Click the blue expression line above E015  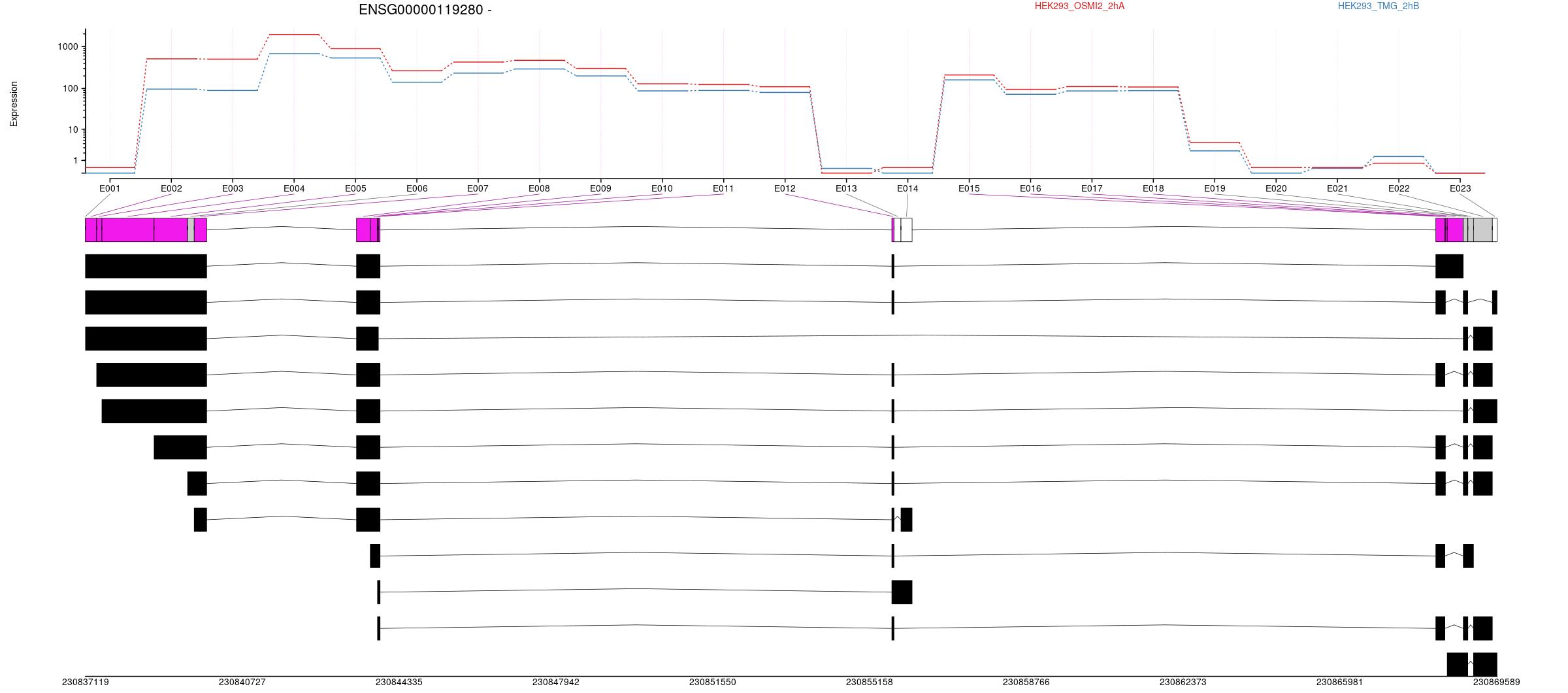pos(969,80)
